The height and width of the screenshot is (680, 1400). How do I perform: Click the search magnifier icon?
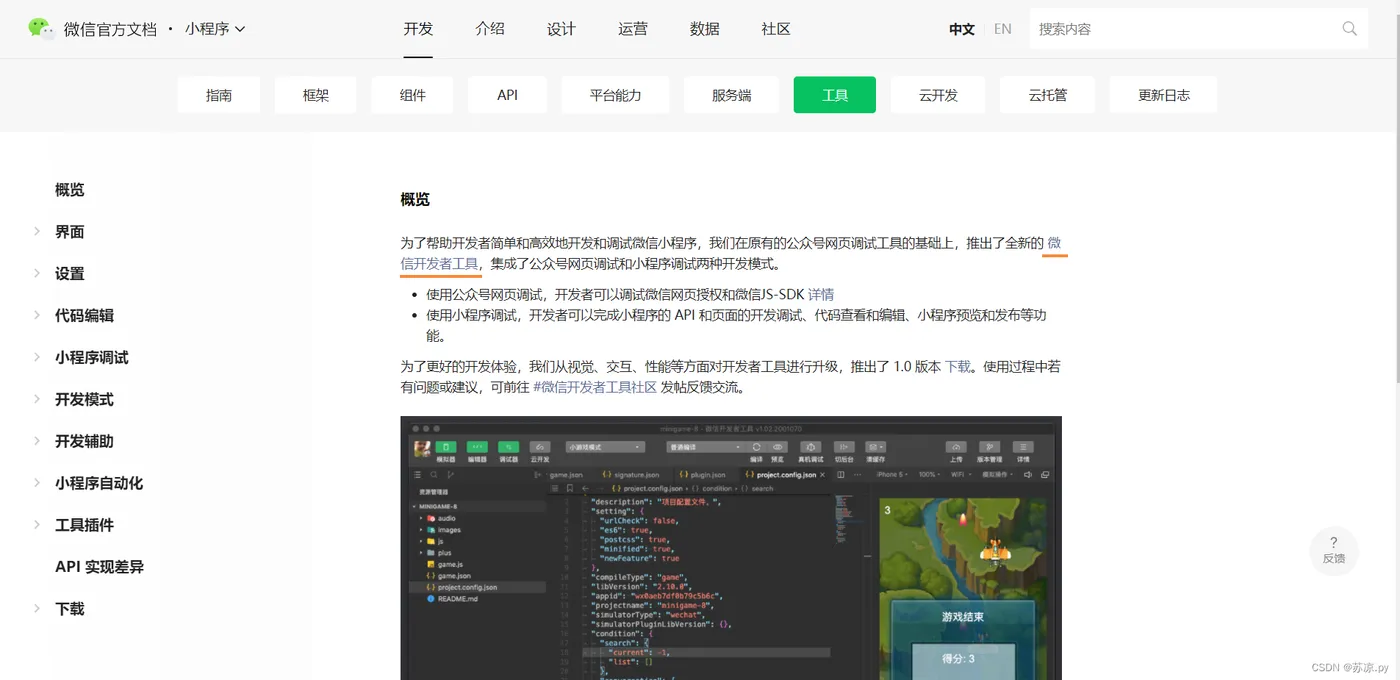point(1350,29)
